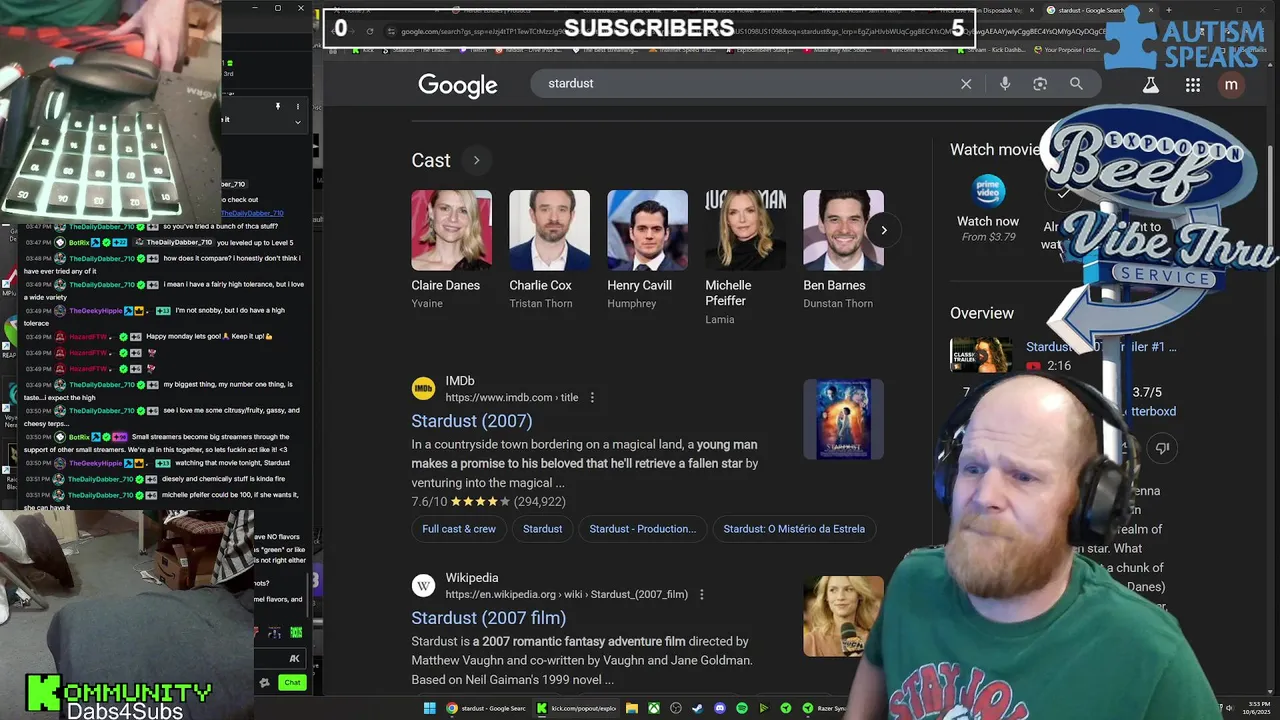Open the Michelle Pfeiffer cast card
Screen dimensions: 1280x720
point(745,258)
